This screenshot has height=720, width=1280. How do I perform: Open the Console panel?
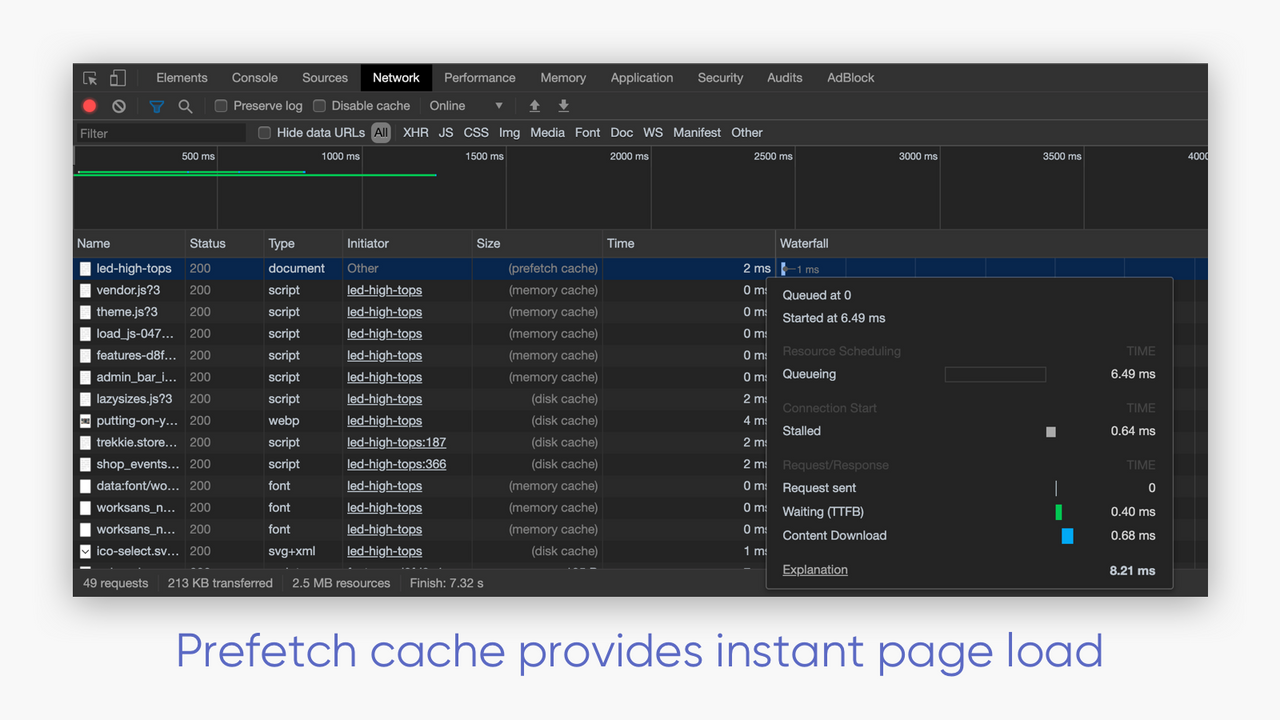(x=254, y=77)
